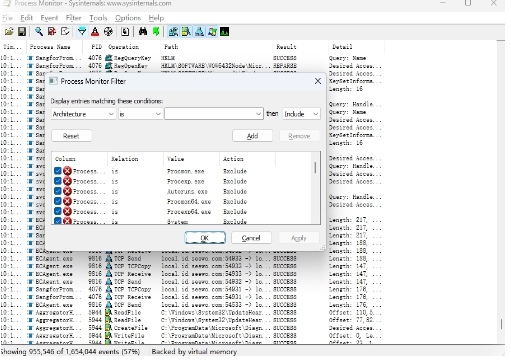Click the main event list vertical scrollbar thumb

[x=501, y=325]
